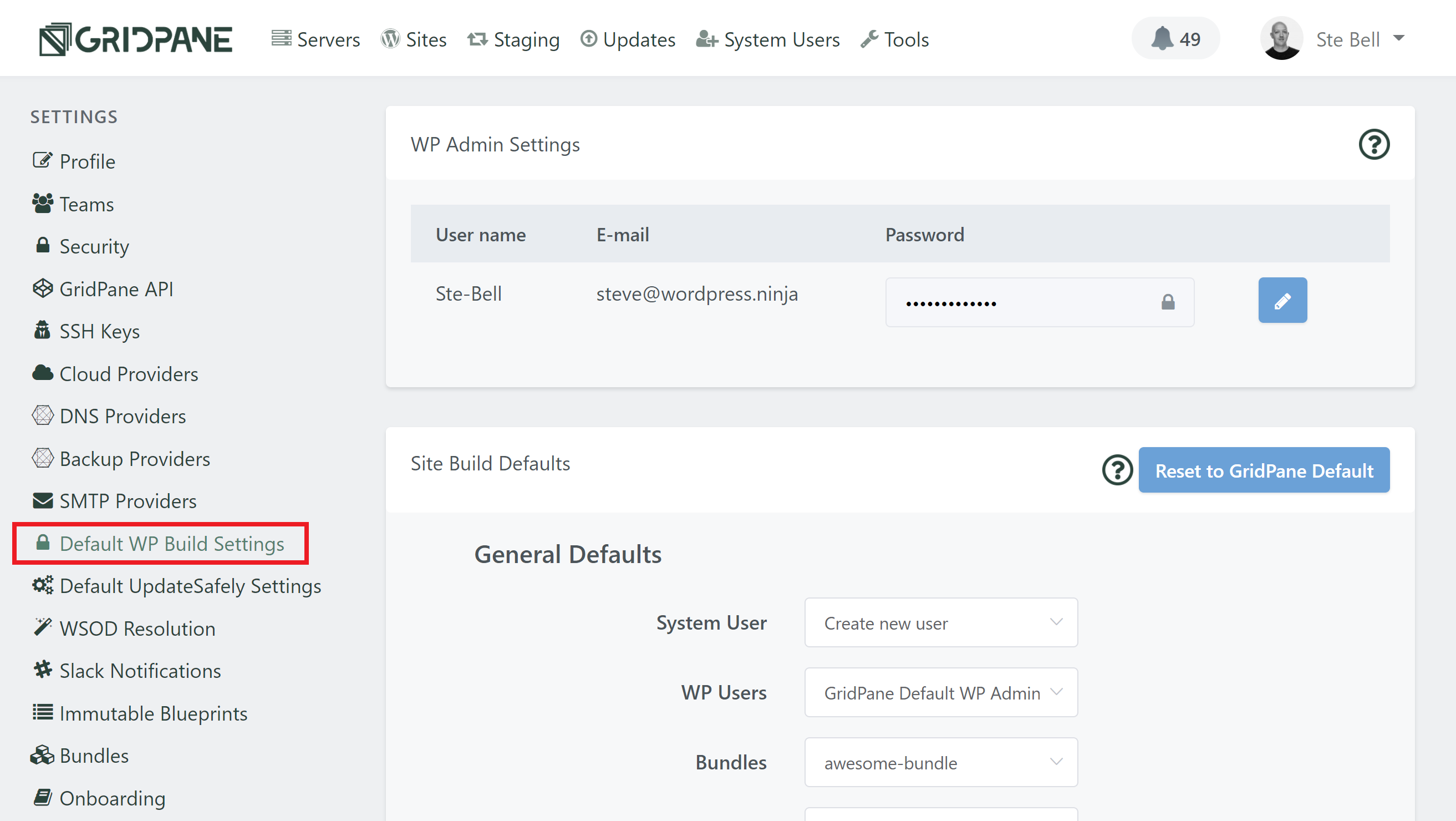
Task: Click the System Users add-user icon
Action: pos(706,39)
